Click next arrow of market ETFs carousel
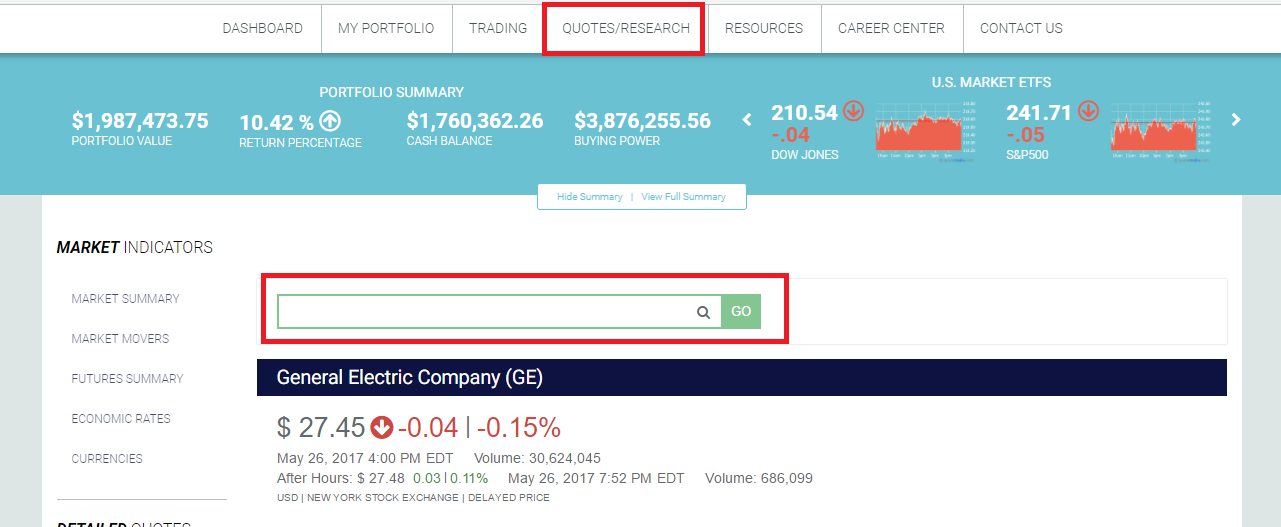Screen dimensions: 1281x527 1236,120
